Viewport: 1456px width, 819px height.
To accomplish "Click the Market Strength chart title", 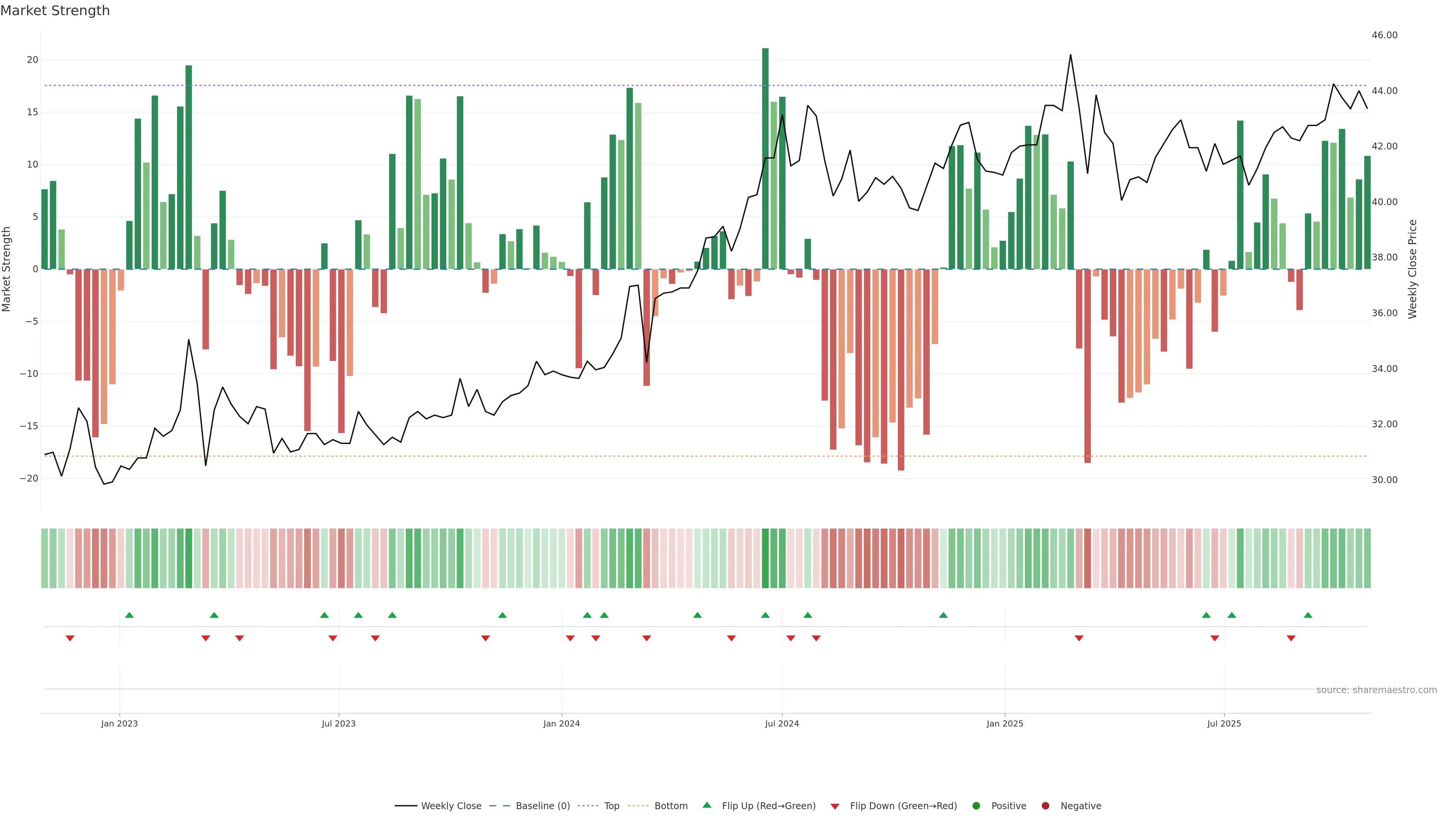I will pos(55,11).
